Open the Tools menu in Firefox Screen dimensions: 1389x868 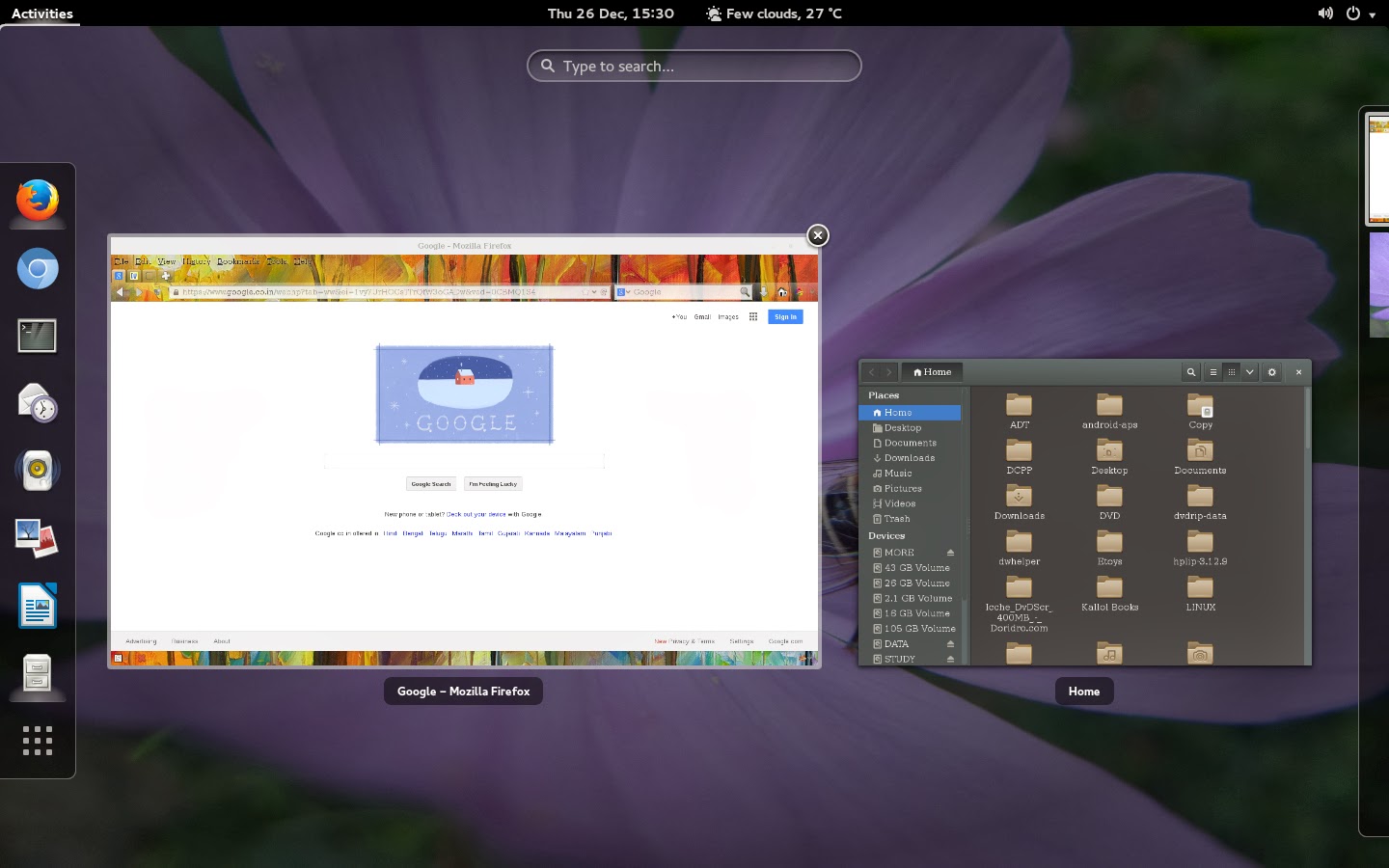point(277,261)
